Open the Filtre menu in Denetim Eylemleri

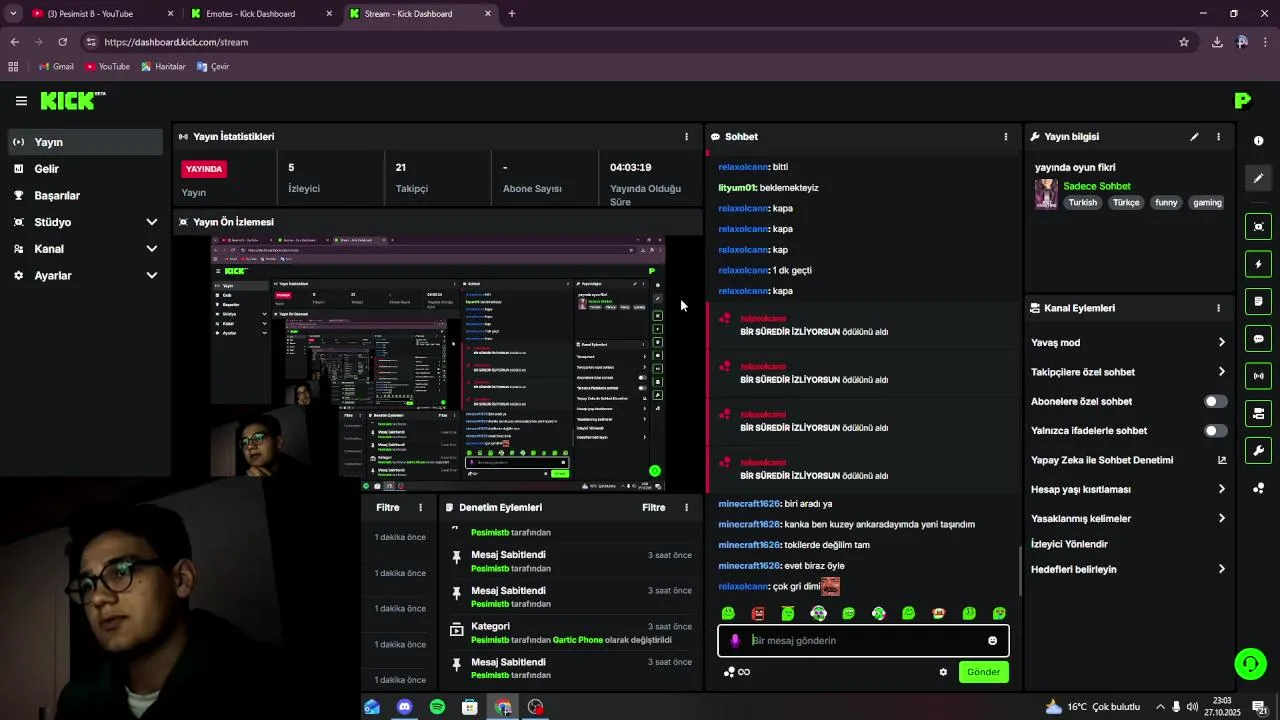(653, 508)
